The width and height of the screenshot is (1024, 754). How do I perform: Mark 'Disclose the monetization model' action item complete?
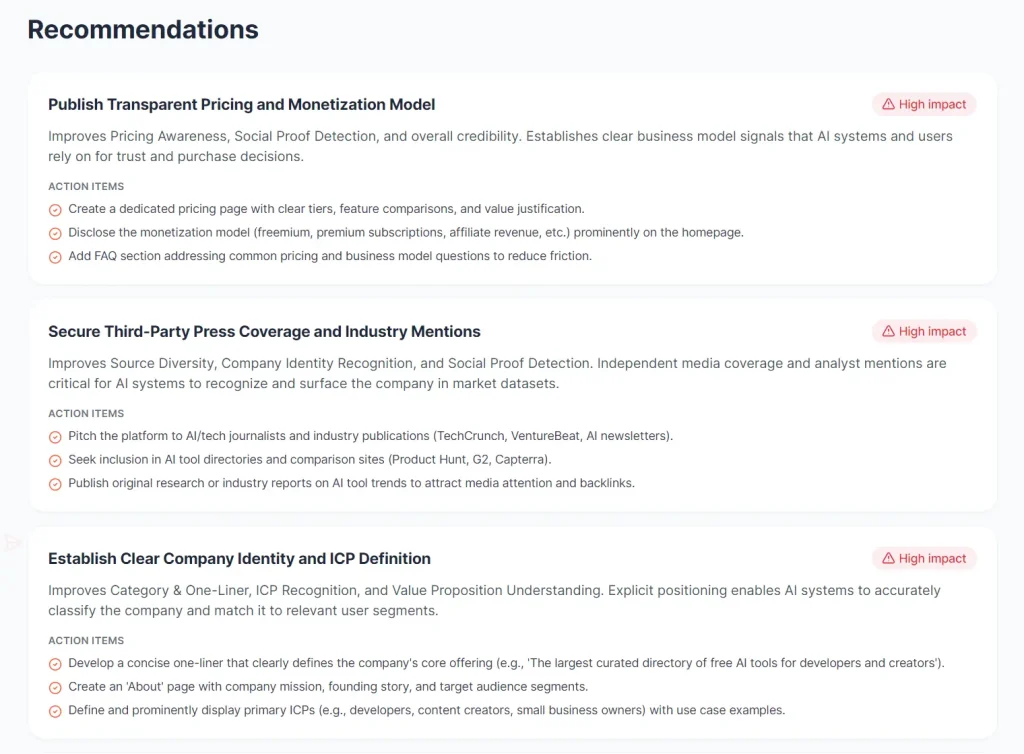tap(55, 232)
